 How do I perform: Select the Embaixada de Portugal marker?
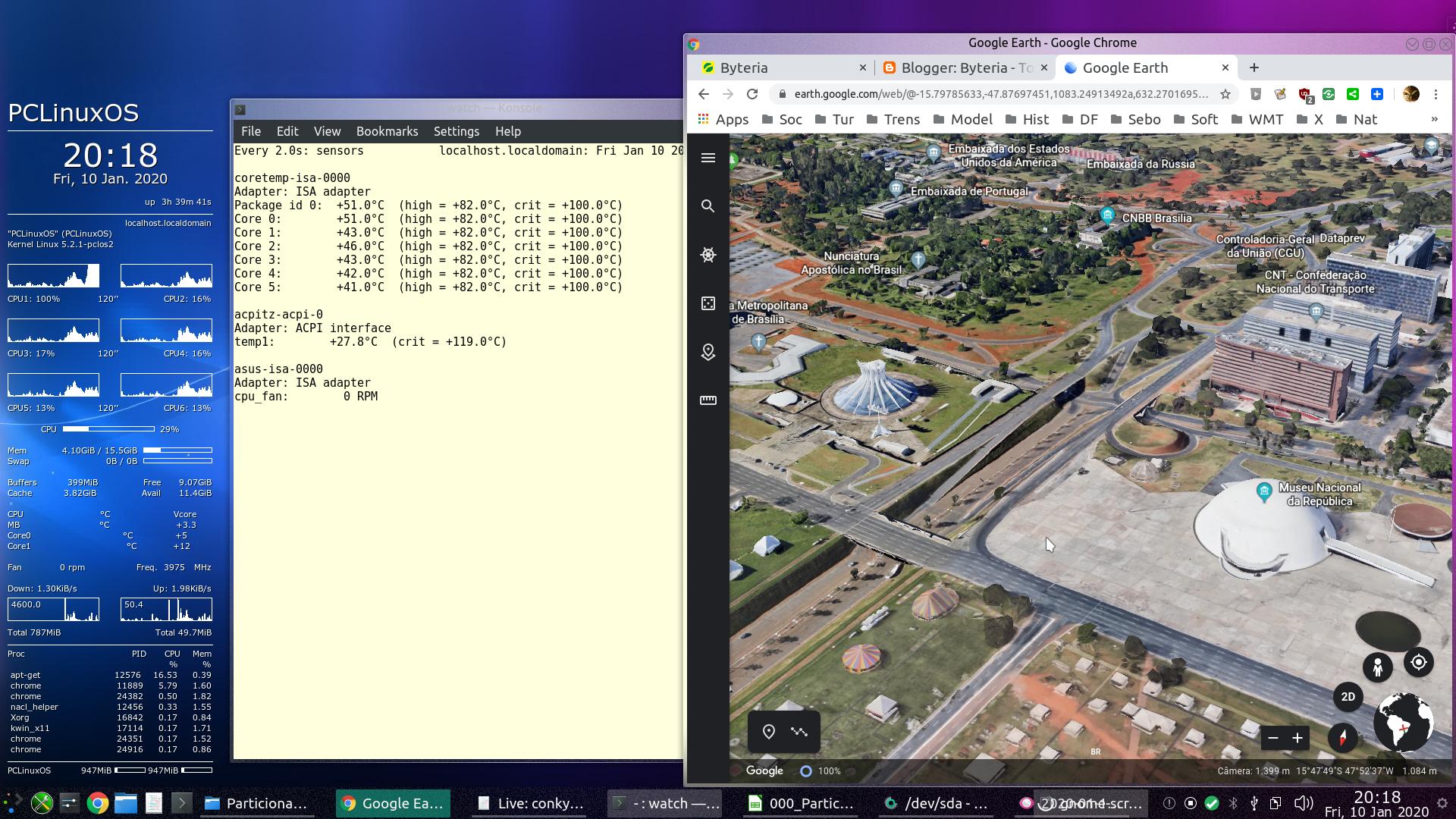[x=896, y=189]
